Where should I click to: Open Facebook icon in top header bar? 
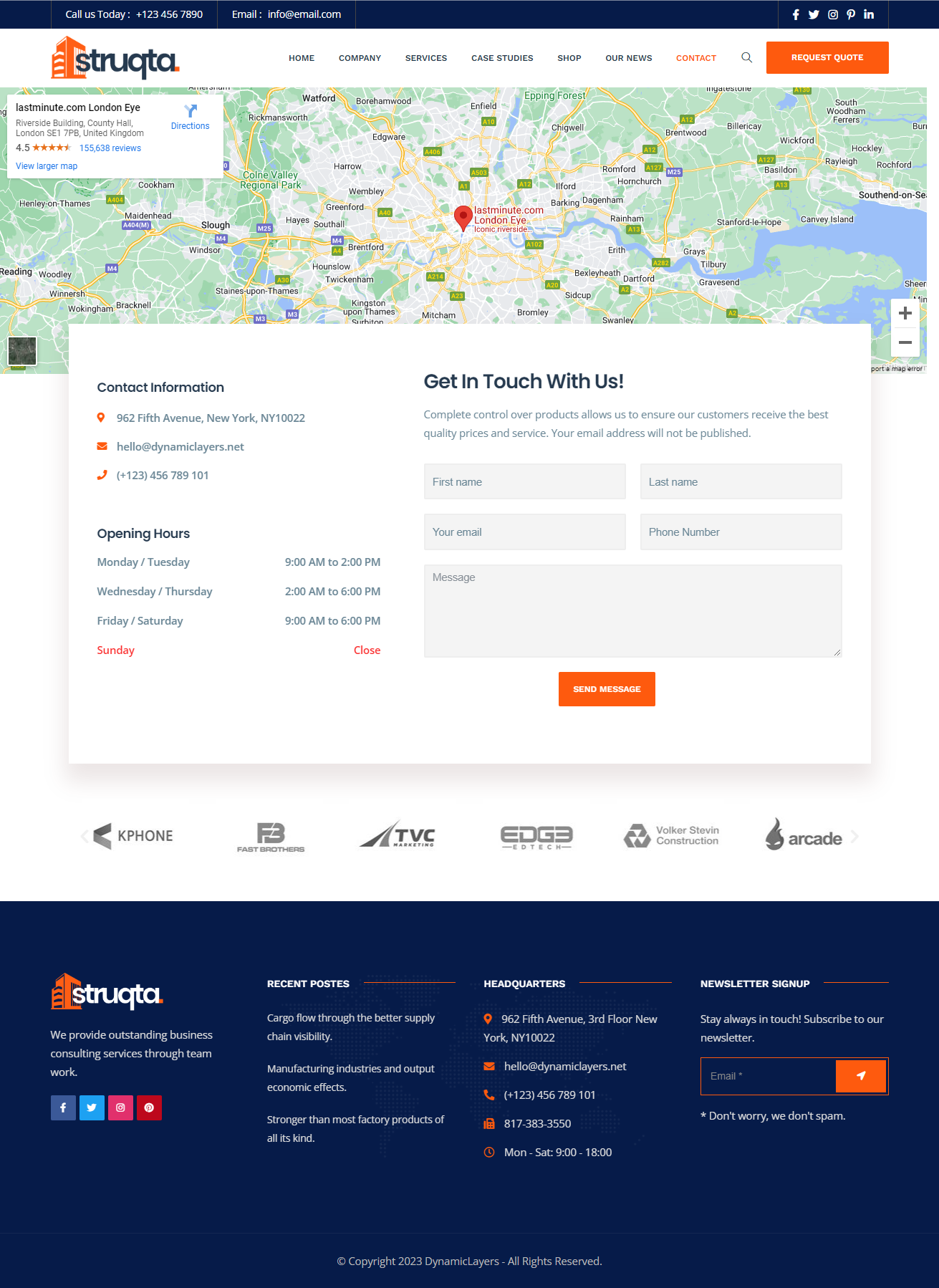point(795,14)
